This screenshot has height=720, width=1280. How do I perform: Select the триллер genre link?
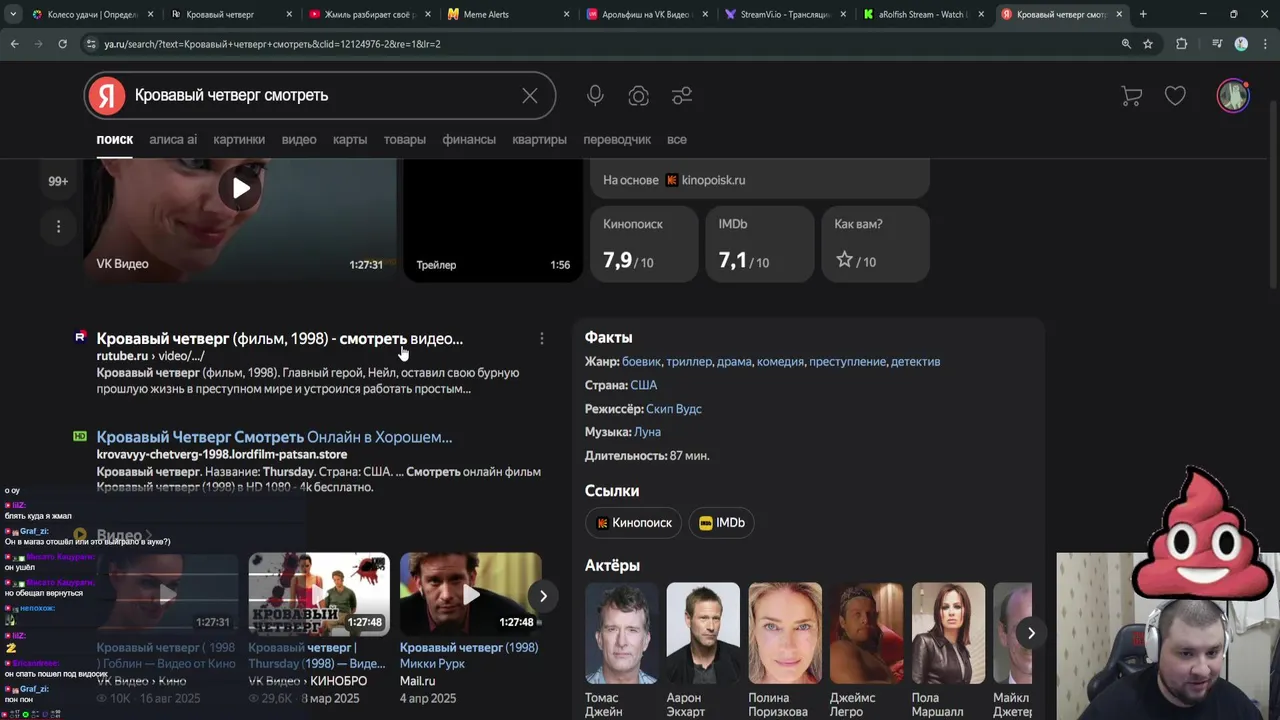[x=689, y=361]
